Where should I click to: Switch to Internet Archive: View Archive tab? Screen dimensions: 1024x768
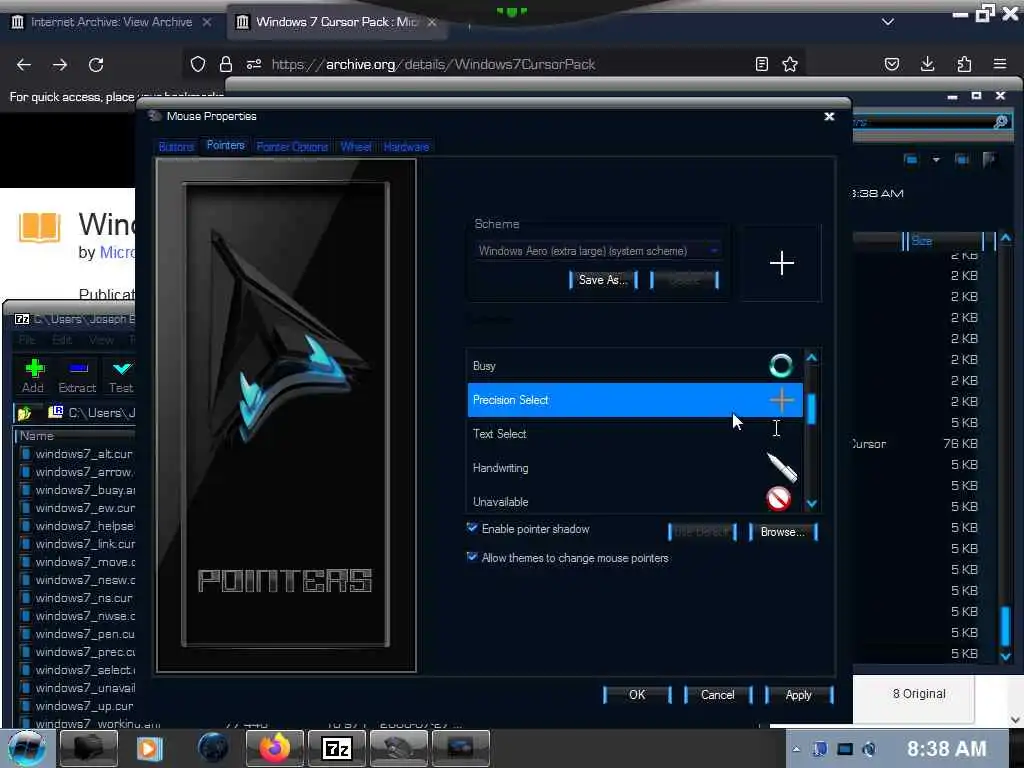112,22
